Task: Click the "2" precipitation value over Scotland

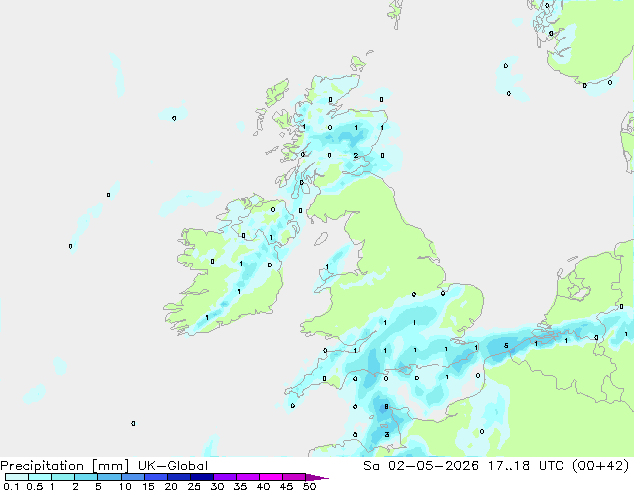Action: click(355, 155)
